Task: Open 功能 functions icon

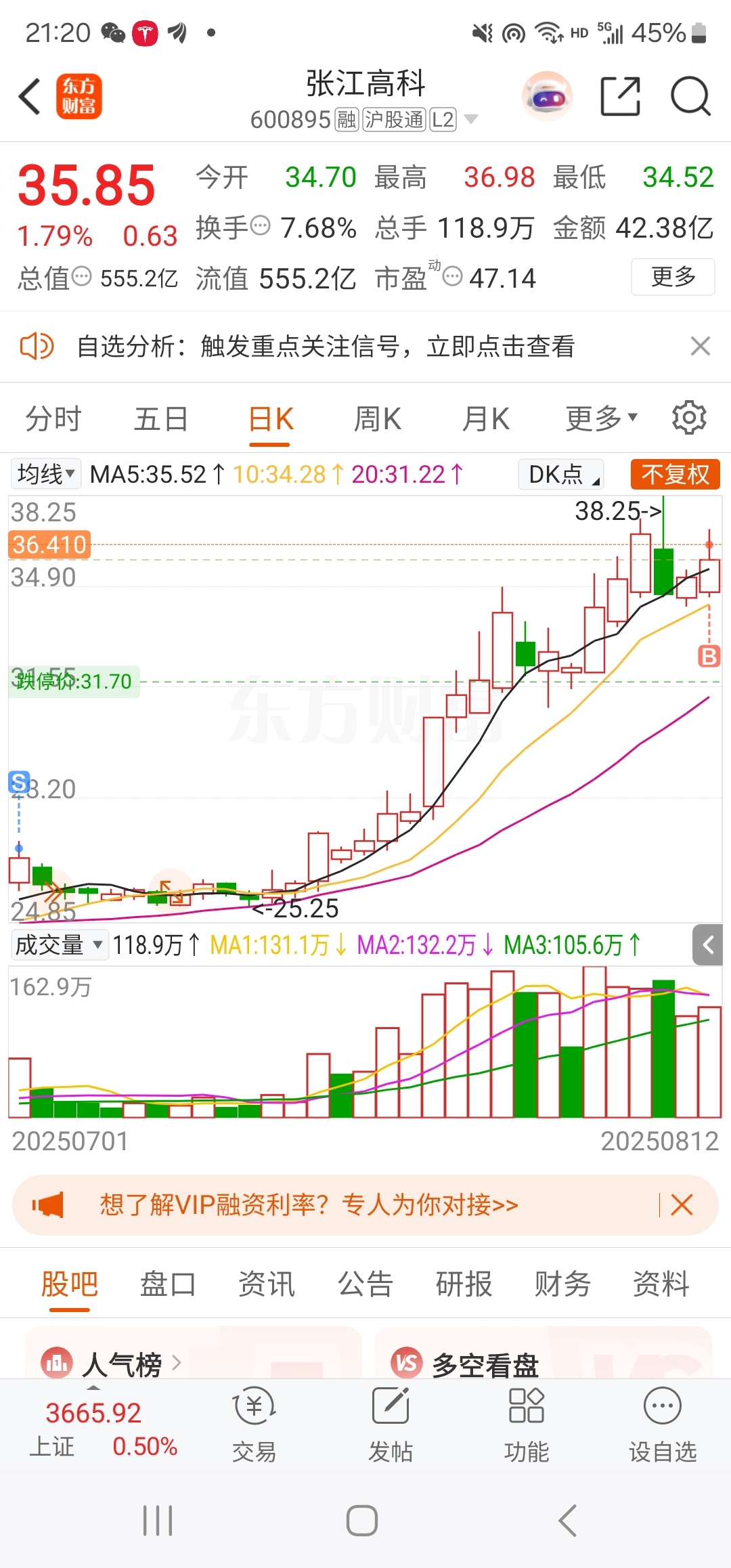Action: (x=527, y=1424)
